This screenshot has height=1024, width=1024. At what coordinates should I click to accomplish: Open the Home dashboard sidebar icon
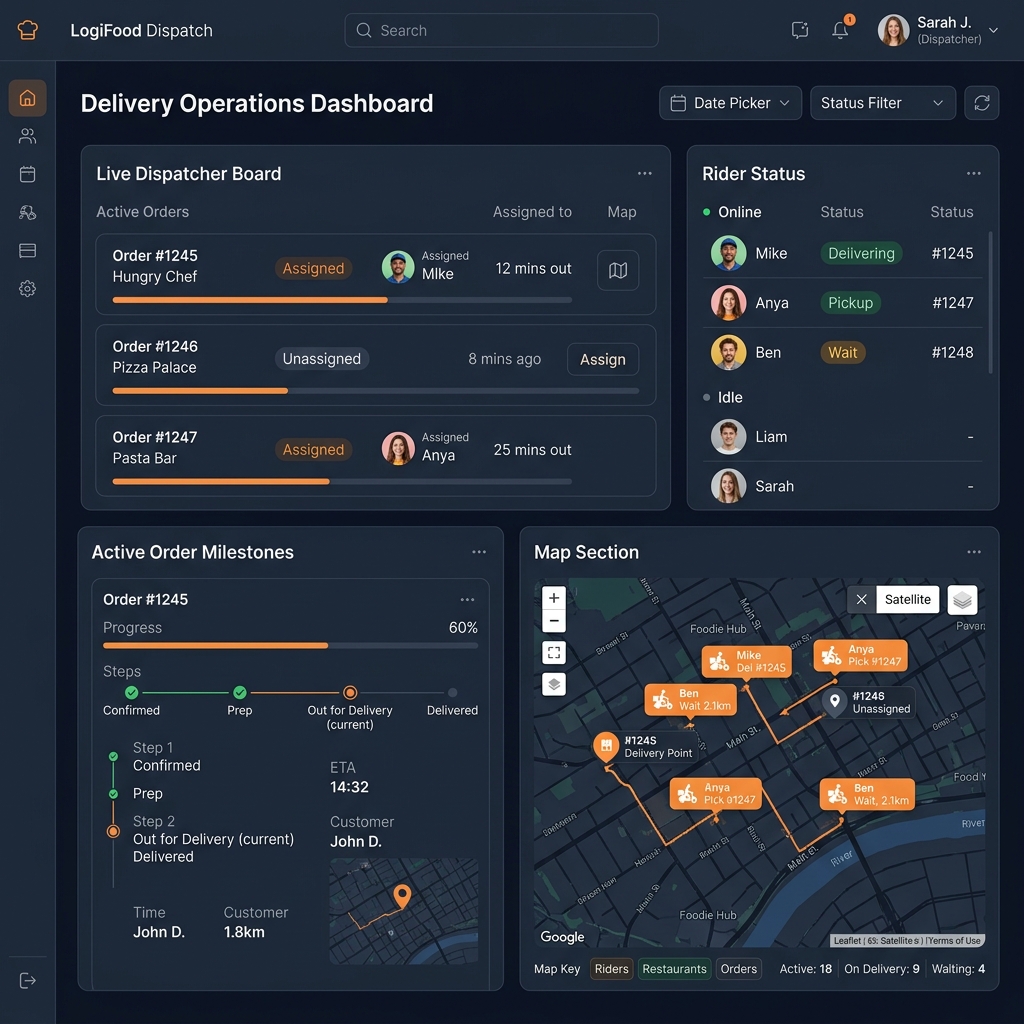point(27,98)
